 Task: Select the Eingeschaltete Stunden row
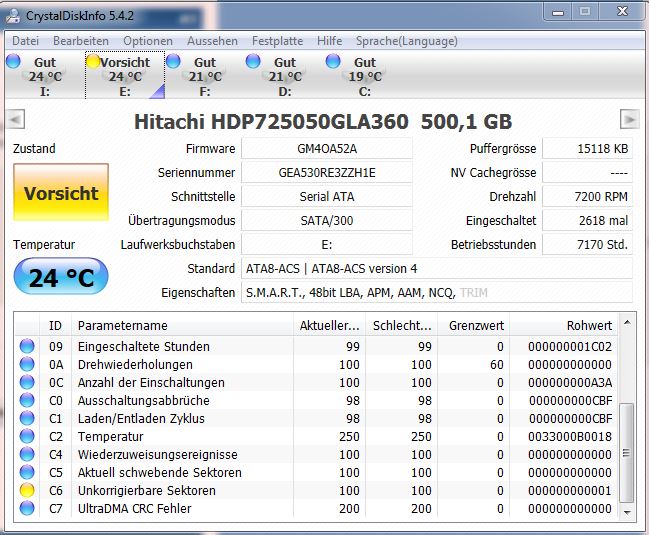click(317, 346)
